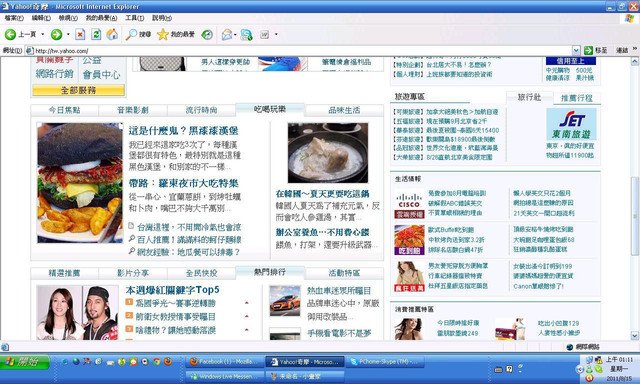This screenshot has height=384, width=640.
Task: Click the black burger photo thumbnail
Action: pos(80,183)
